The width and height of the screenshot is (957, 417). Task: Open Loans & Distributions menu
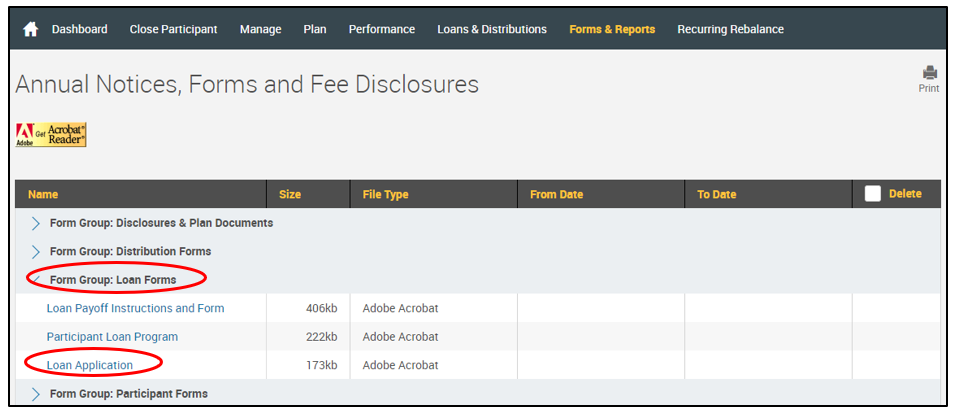(492, 29)
